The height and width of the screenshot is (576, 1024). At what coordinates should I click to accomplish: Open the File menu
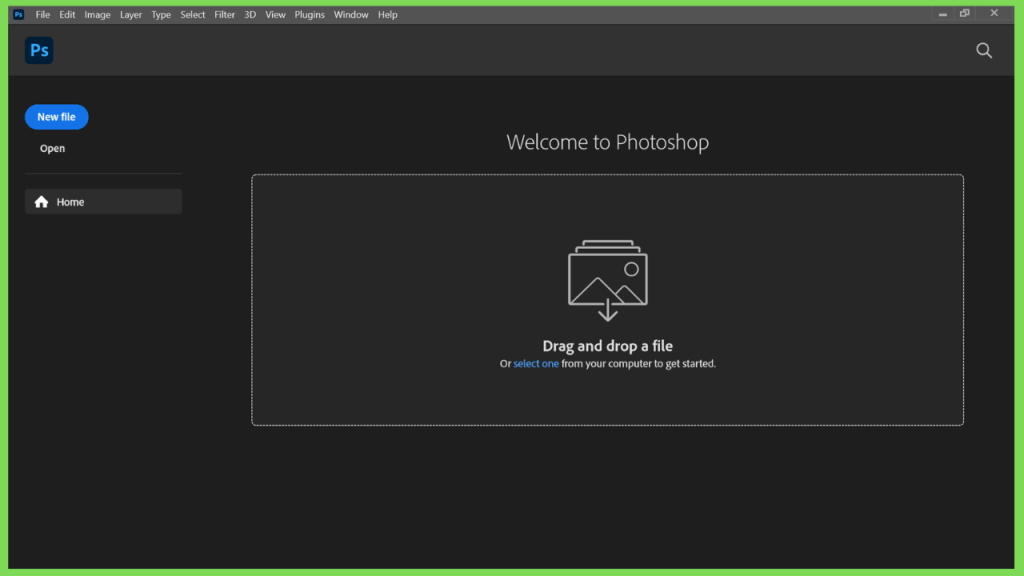pyautogui.click(x=42, y=14)
